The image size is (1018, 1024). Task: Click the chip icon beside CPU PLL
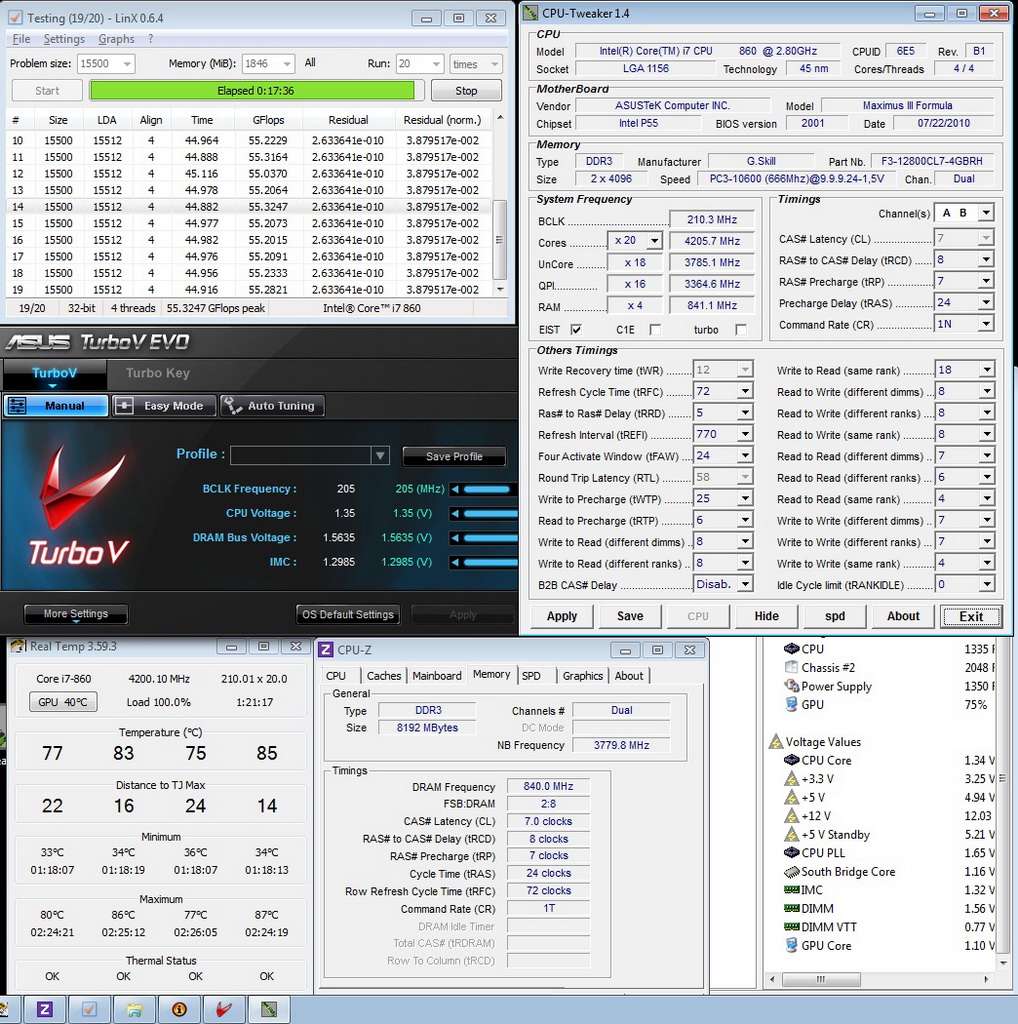pyautogui.click(x=791, y=853)
